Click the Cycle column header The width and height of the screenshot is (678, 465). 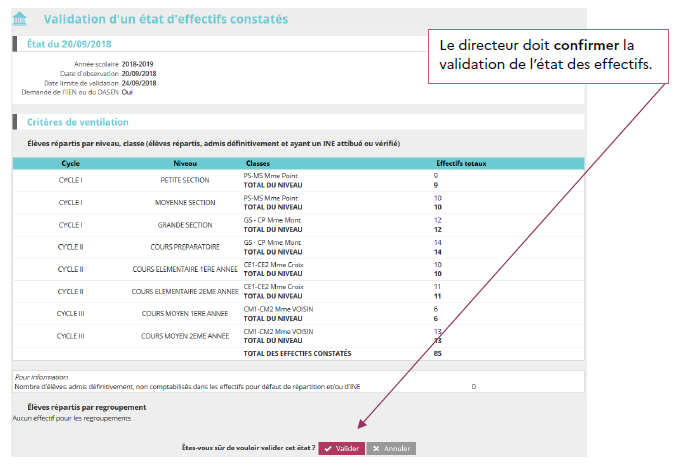(70, 163)
